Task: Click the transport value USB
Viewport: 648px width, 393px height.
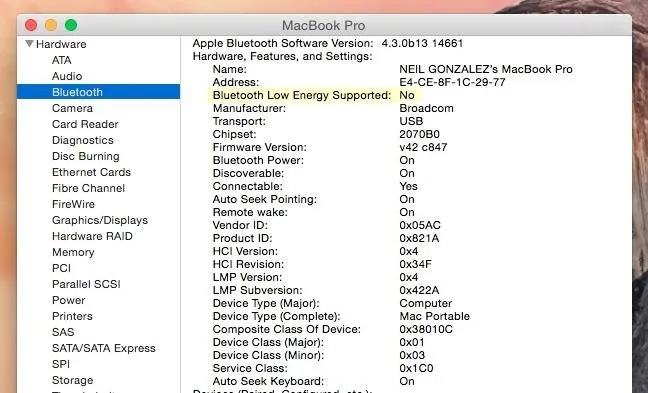Action: (411, 121)
